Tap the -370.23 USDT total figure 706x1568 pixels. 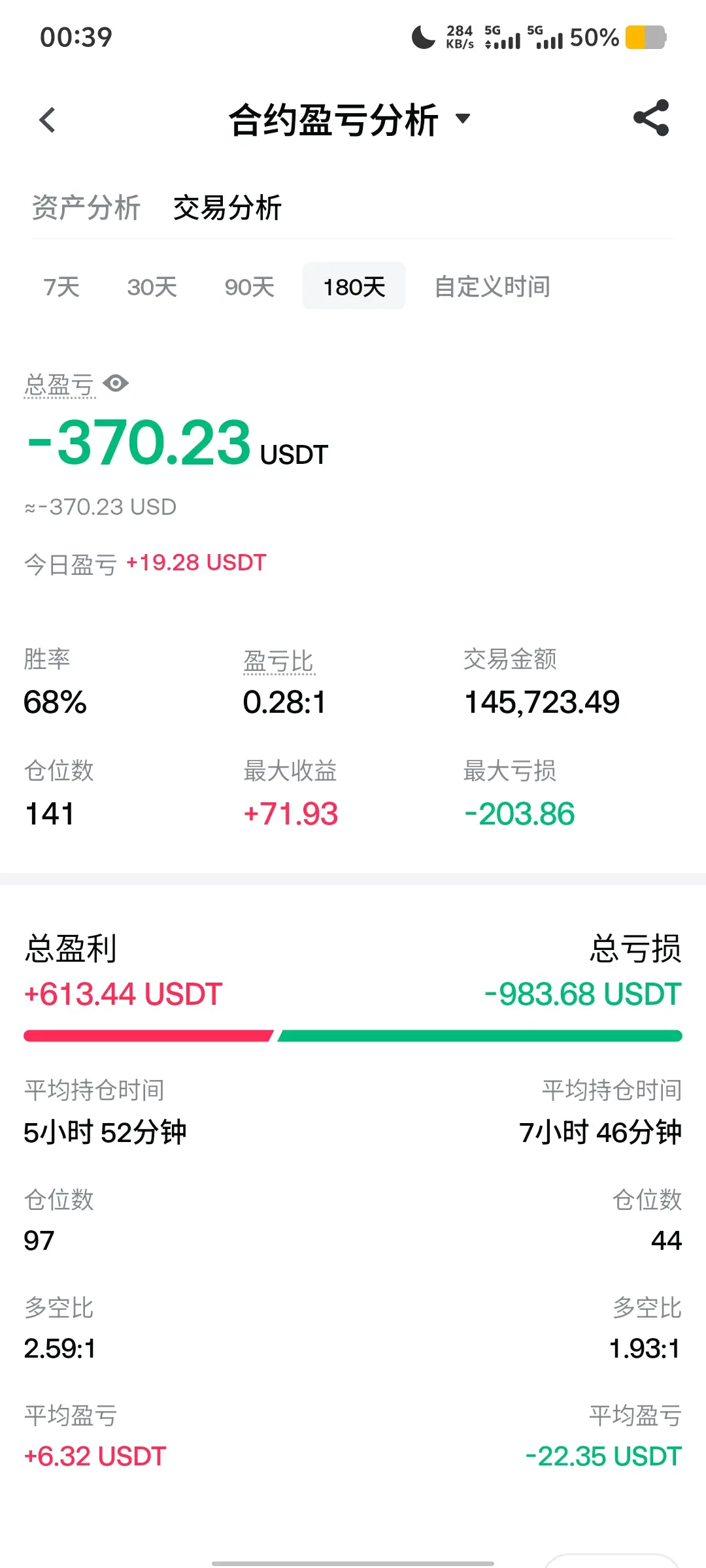tap(176, 444)
